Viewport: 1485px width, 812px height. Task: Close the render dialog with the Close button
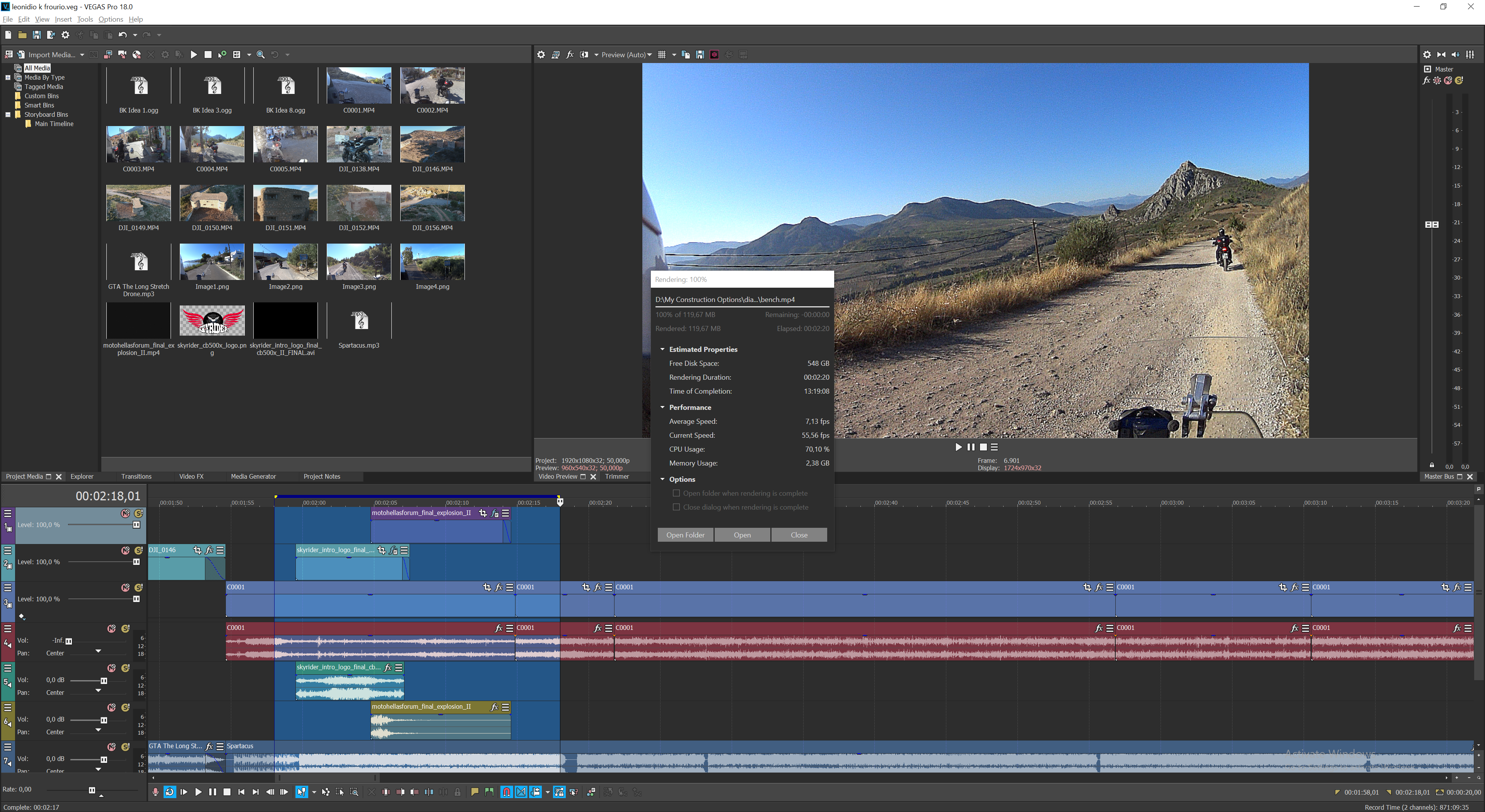coord(799,535)
